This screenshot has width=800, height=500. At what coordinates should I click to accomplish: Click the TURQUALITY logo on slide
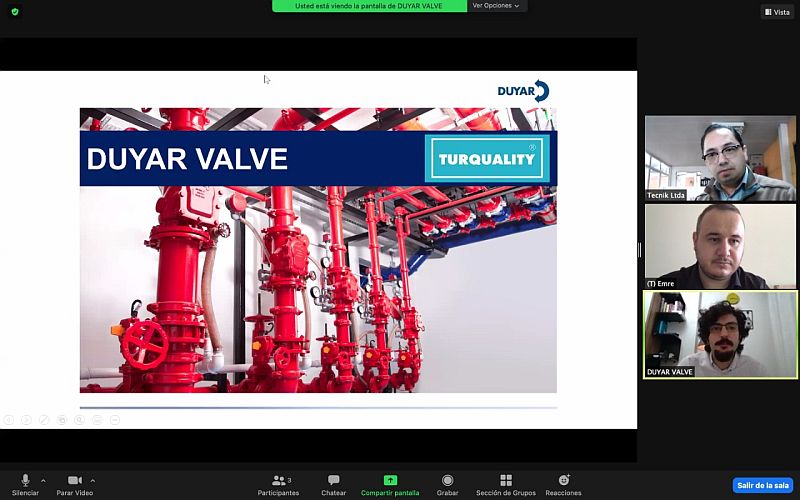[x=487, y=158]
